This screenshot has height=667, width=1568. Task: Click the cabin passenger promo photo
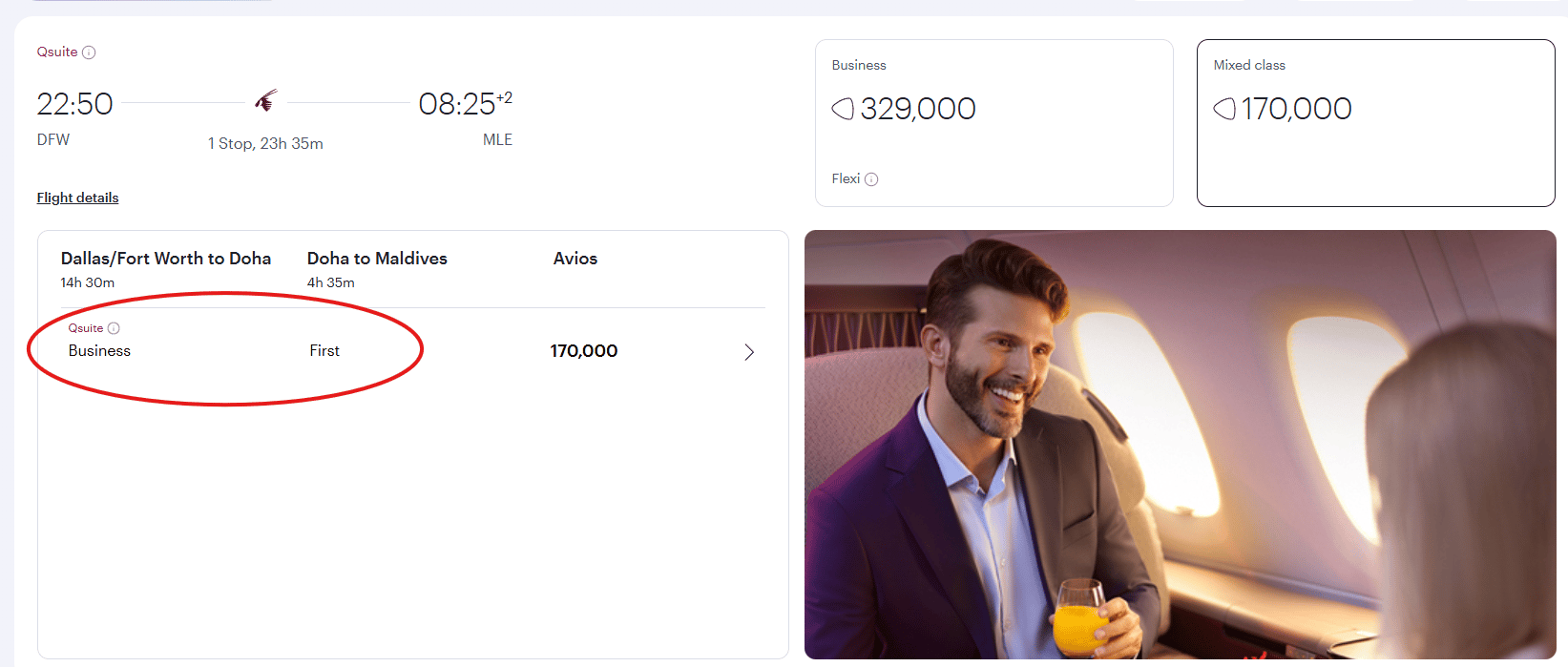(1180, 444)
